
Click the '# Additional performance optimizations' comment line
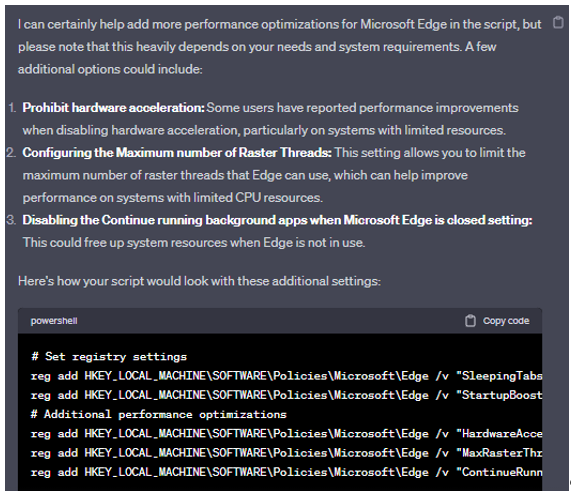(159, 415)
